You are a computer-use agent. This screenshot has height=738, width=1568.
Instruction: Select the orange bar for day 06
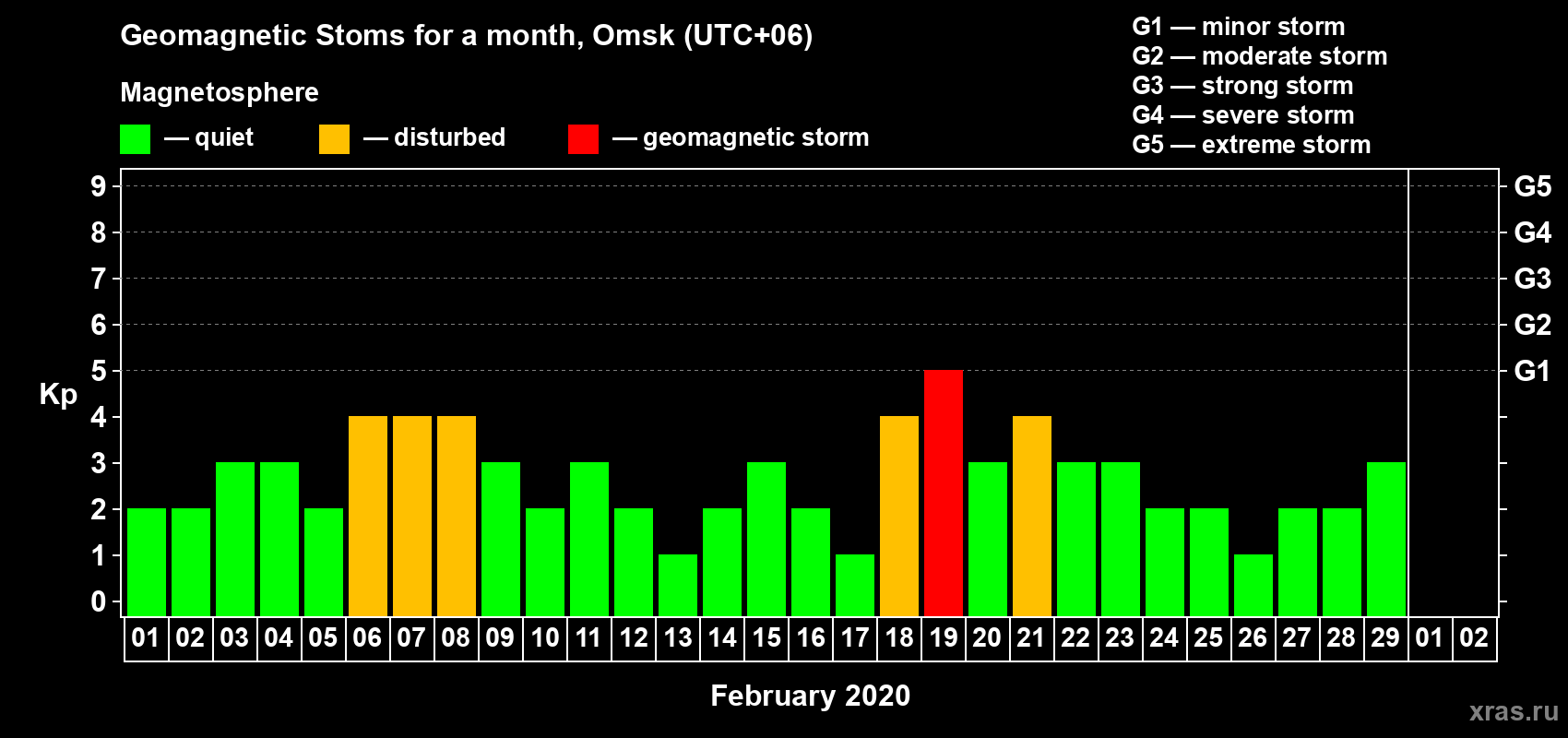tap(368, 516)
